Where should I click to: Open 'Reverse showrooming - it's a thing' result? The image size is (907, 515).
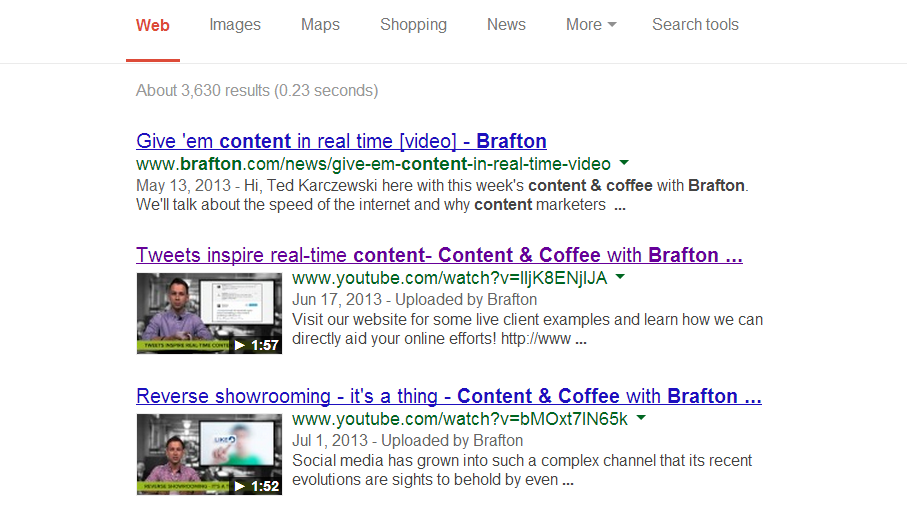tap(449, 396)
